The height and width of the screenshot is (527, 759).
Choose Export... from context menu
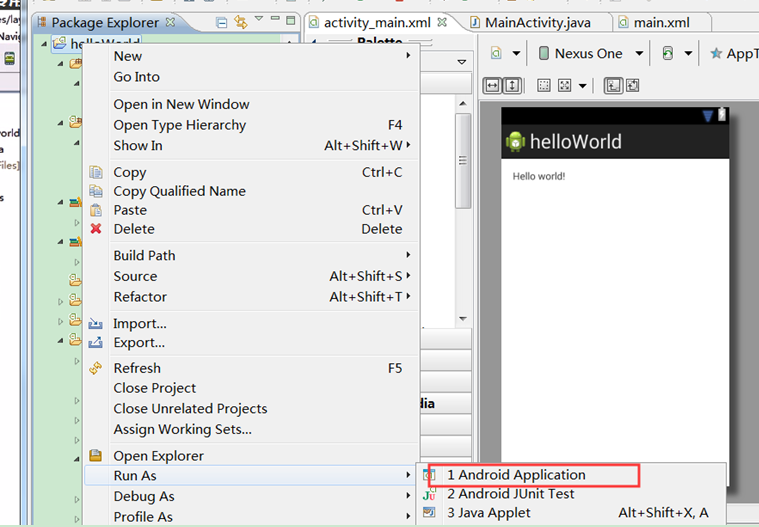coord(251,343)
